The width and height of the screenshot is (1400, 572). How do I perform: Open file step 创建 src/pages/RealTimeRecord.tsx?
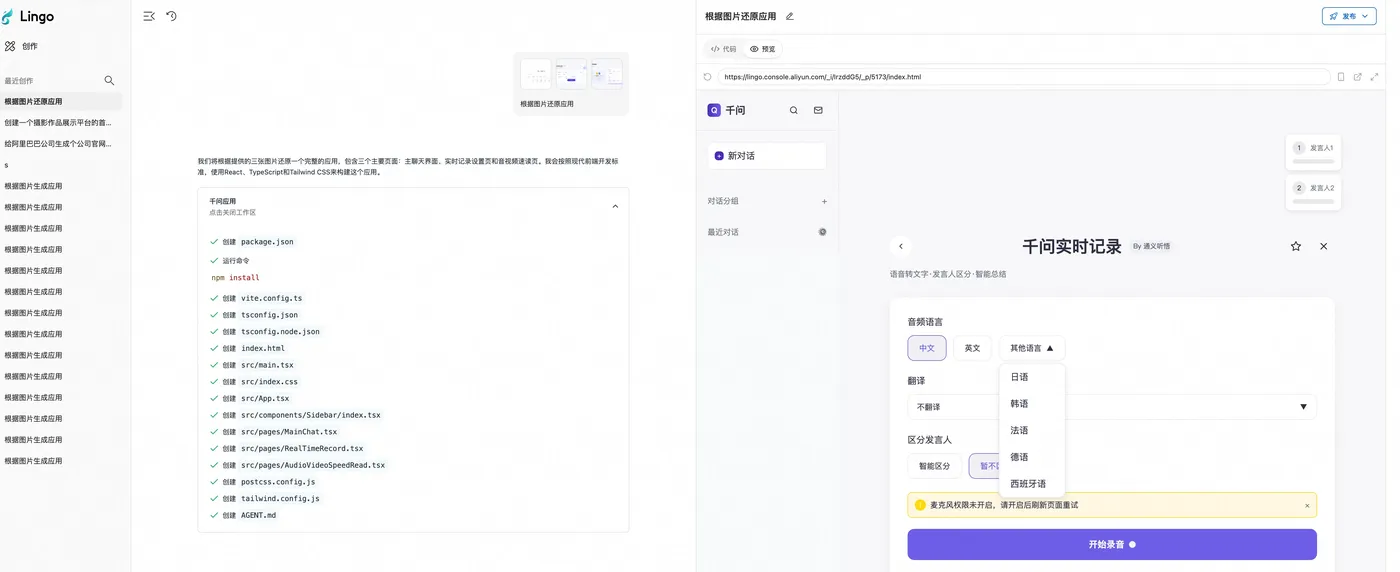click(293, 448)
